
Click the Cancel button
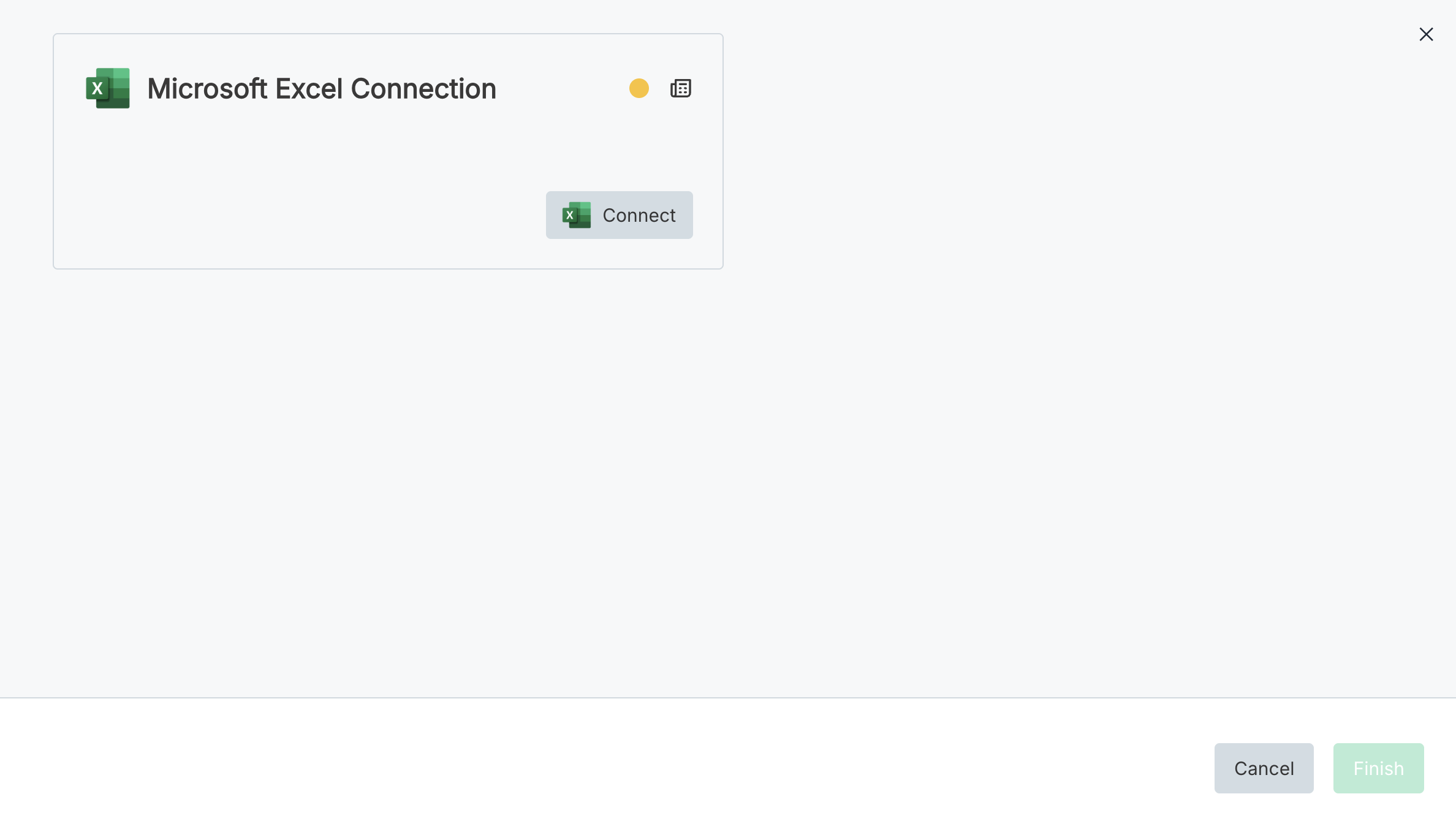[1264, 768]
